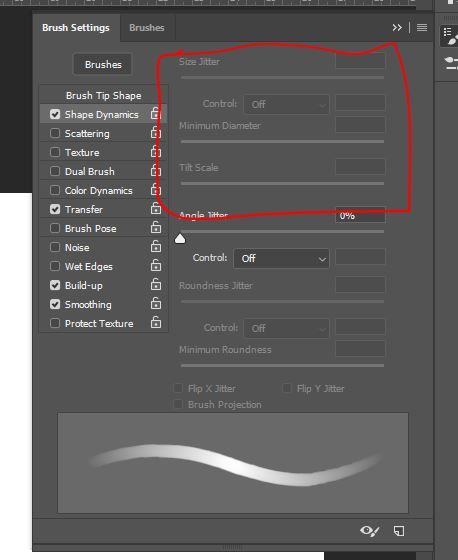Create new brush icon at panel bottom
Screen dimensions: 458x560
coord(399,531)
